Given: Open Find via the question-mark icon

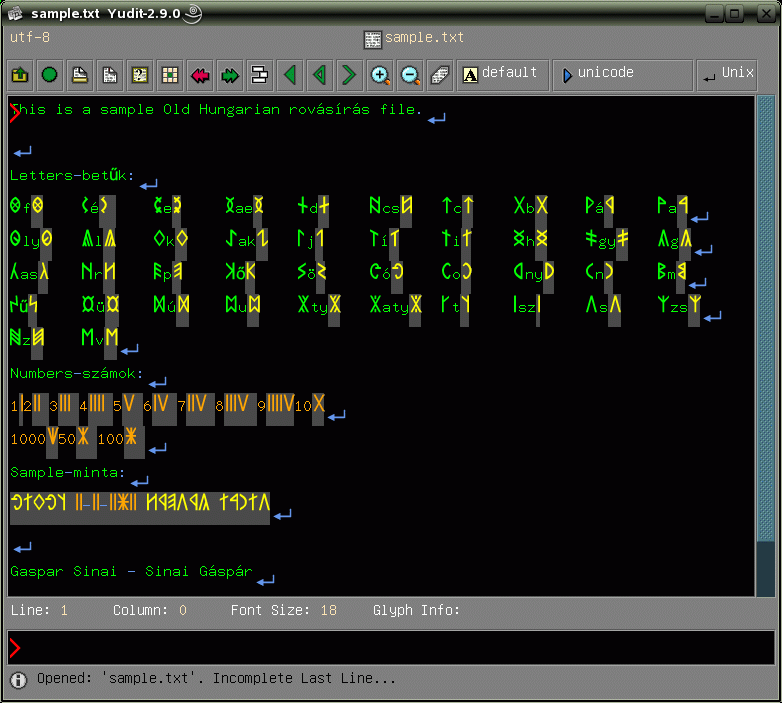Looking at the screenshot, I should click(x=140, y=75).
